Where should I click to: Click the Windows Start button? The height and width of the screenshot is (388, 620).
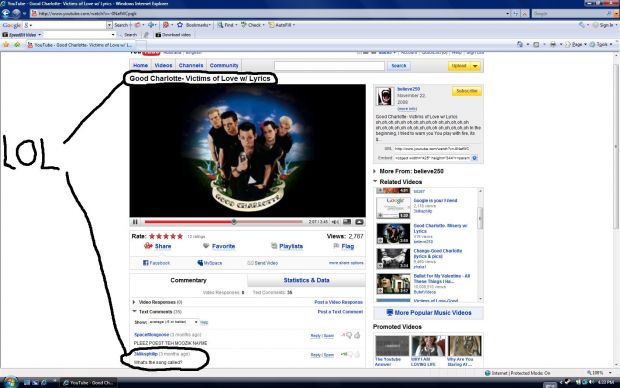[x=10, y=382]
